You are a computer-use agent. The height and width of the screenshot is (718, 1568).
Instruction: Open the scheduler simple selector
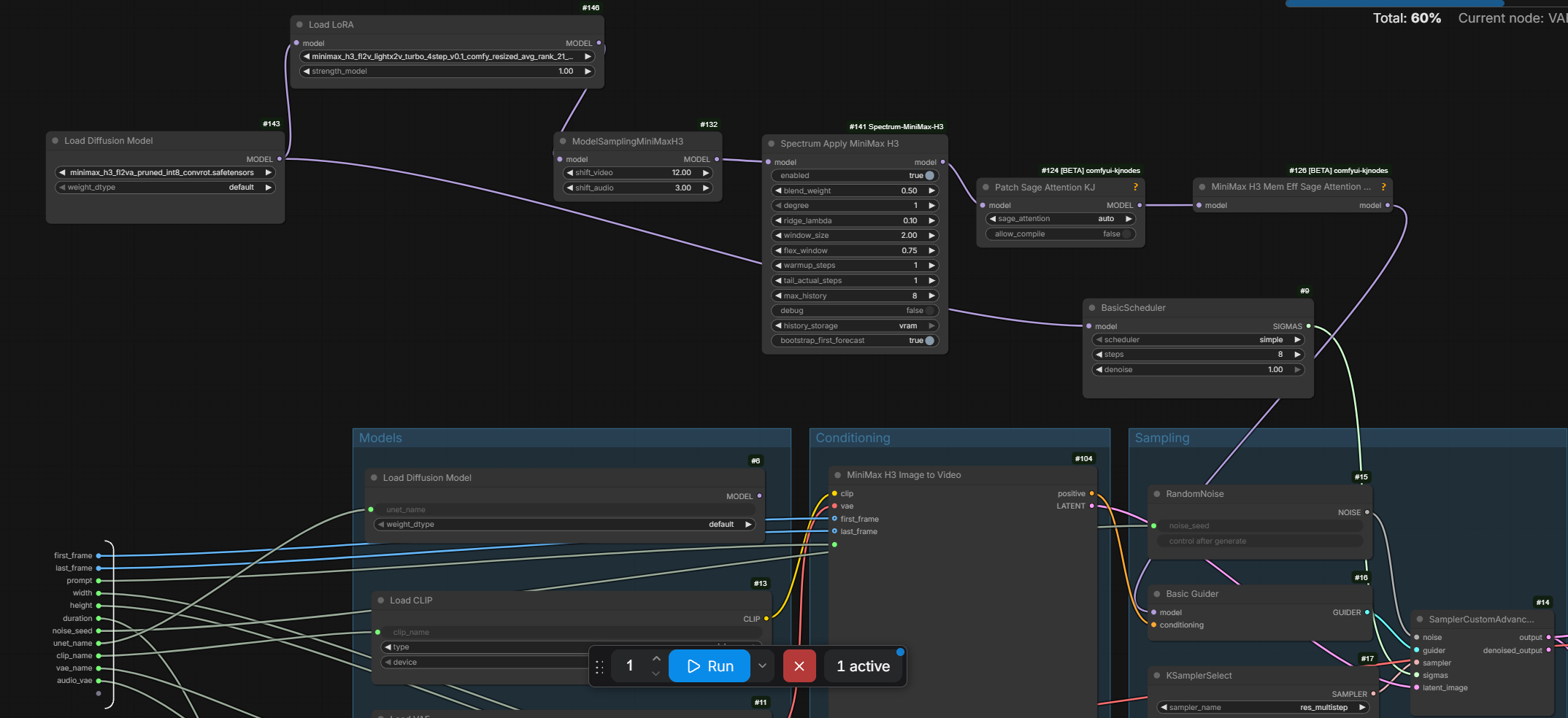(x=1199, y=340)
